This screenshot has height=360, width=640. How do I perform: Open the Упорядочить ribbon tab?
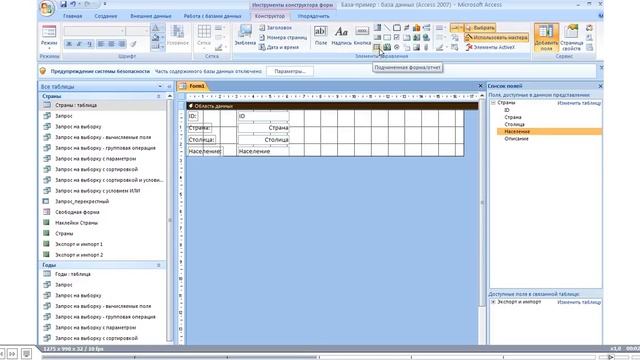313,16
